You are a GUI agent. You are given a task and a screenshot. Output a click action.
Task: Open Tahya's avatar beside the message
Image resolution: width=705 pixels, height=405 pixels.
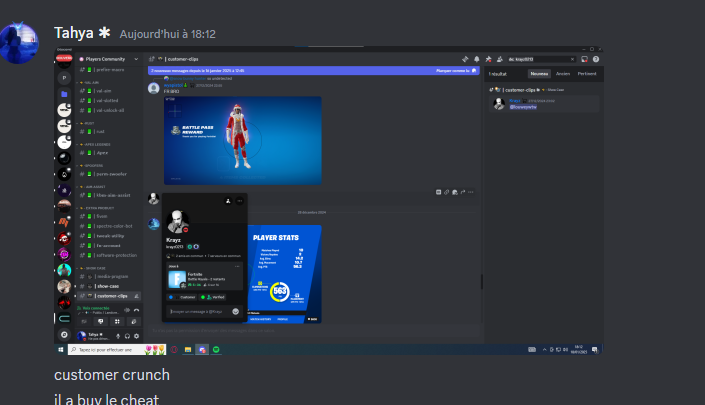18,43
